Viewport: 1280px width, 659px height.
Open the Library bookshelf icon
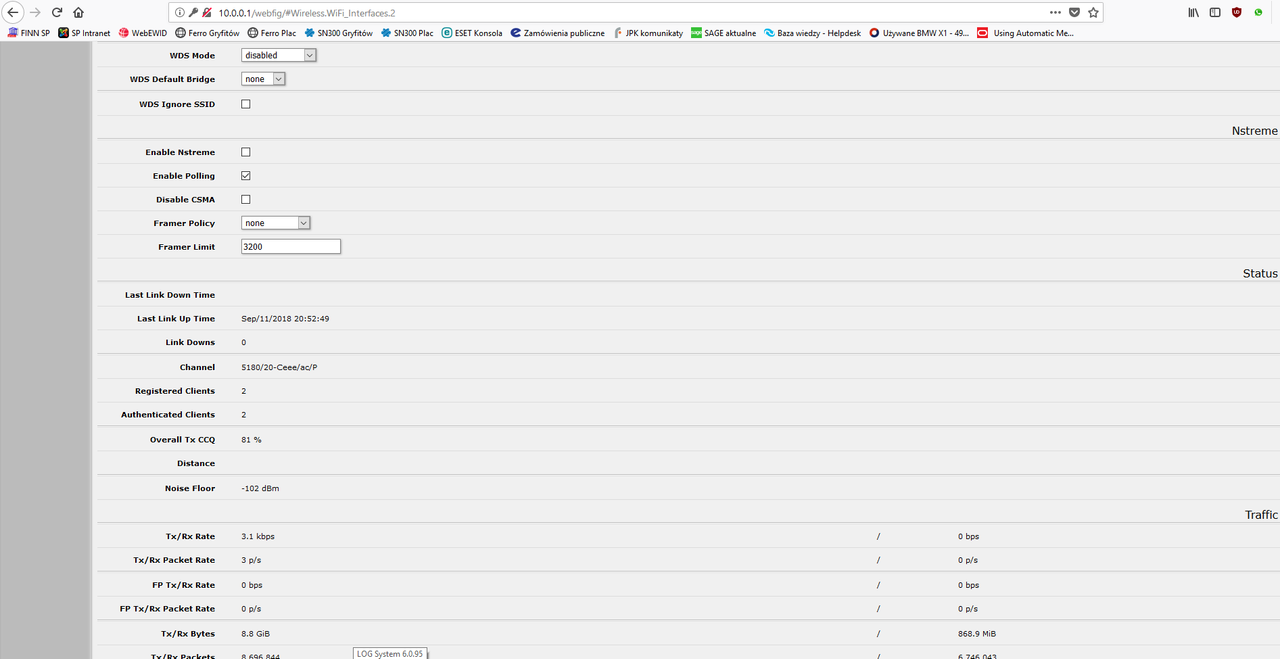click(1194, 13)
